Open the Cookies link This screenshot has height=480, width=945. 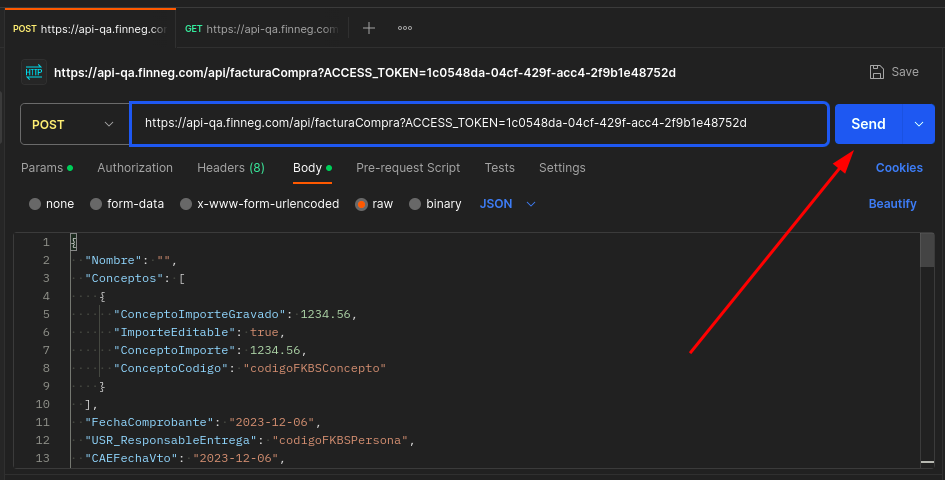[899, 168]
